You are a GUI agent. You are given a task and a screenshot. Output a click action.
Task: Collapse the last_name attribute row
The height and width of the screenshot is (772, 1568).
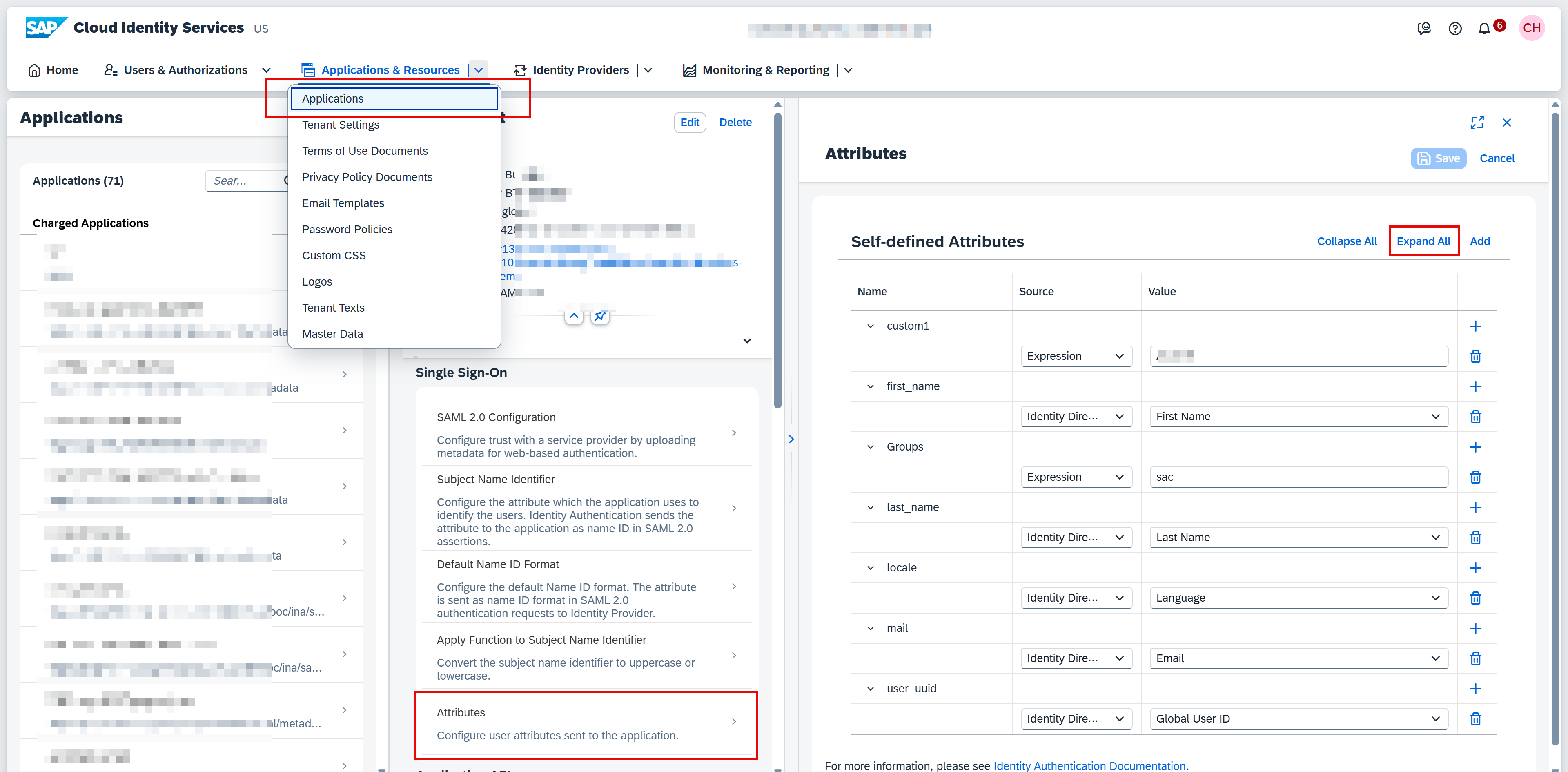click(x=871, y=507)
